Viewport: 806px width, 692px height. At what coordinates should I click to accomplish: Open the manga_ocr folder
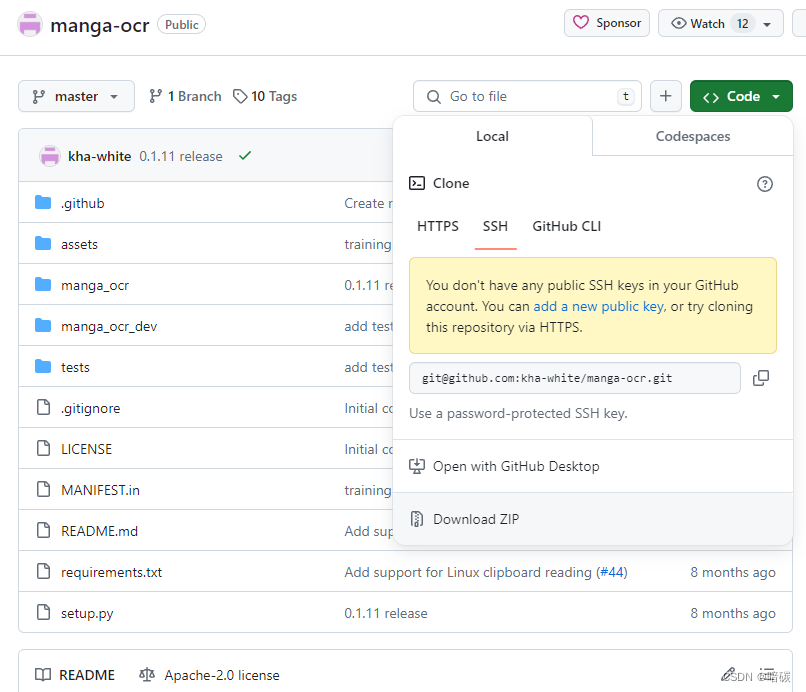[95, 285]
